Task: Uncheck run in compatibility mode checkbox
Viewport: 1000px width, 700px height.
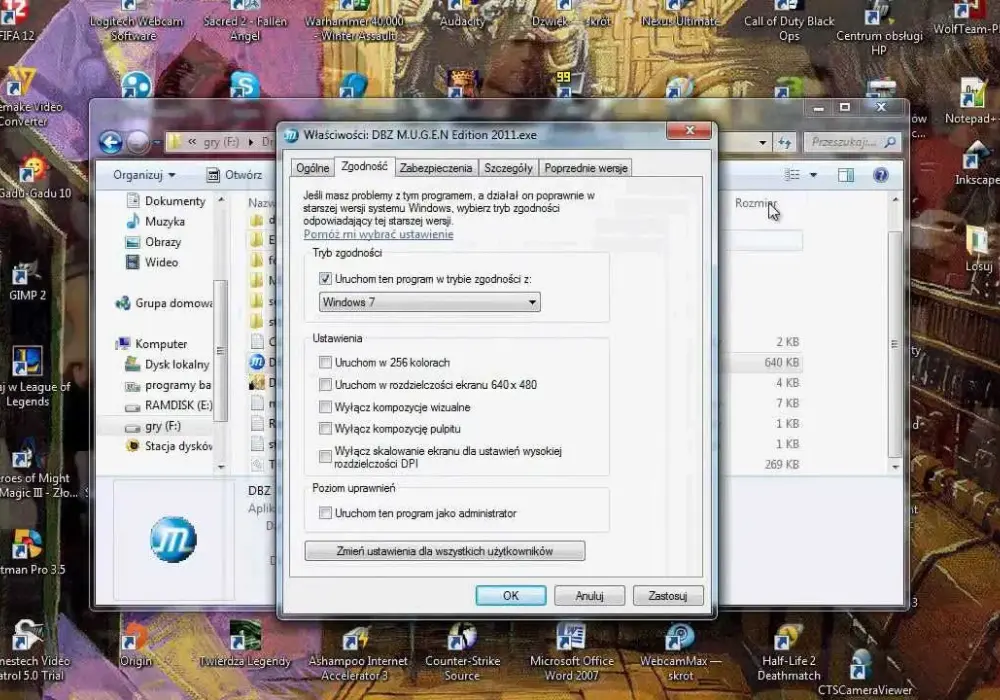Action: point(325,279)
